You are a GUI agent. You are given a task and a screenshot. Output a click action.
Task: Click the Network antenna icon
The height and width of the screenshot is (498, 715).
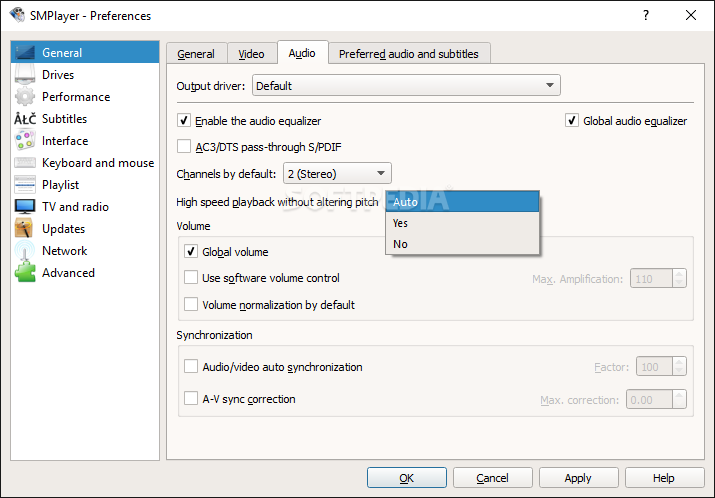25,250
